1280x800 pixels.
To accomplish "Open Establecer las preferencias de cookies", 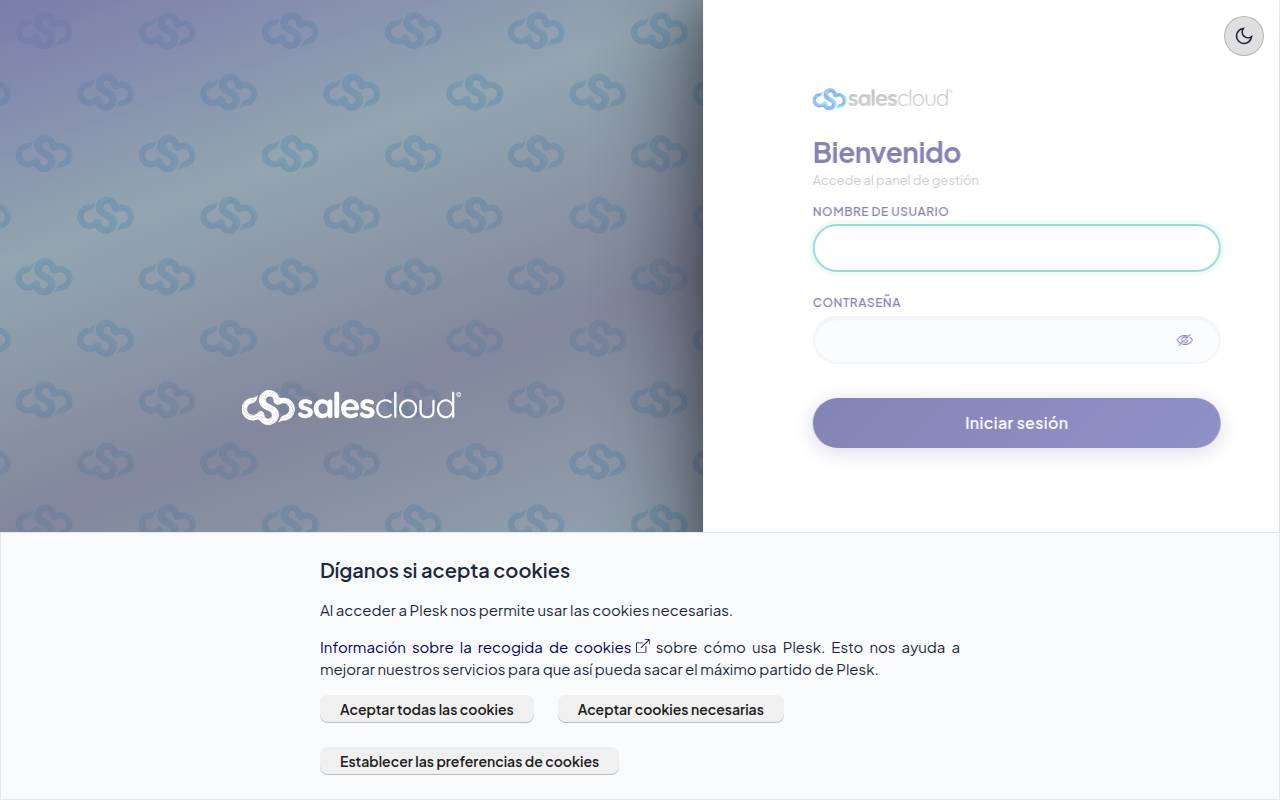I will click(x=469, y=761).
